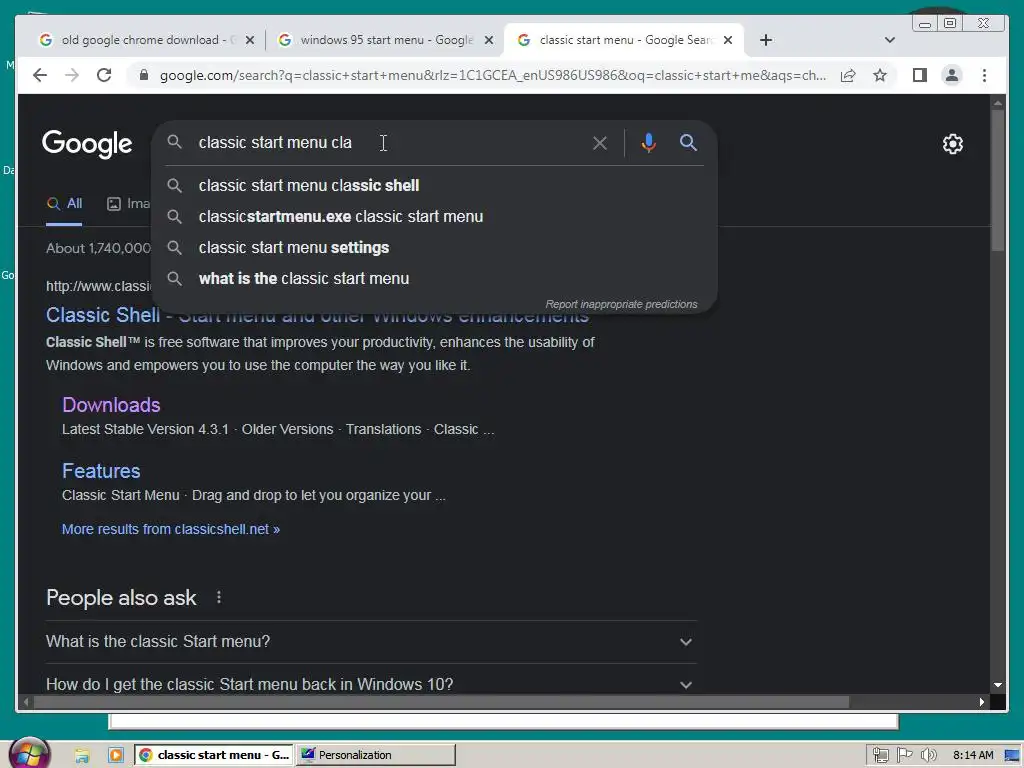Expand What is the classic Start menu?

[x=371, y=642]
